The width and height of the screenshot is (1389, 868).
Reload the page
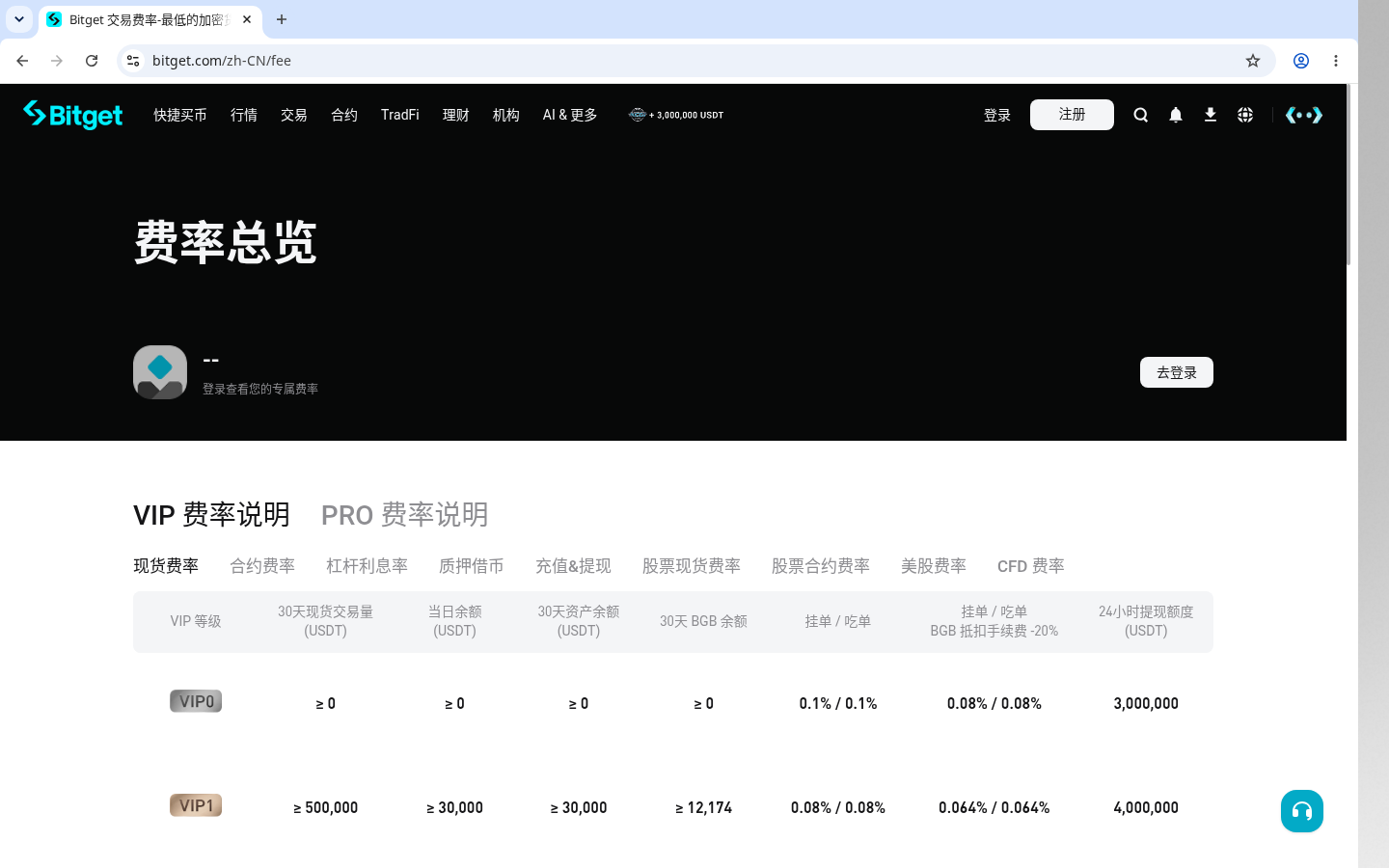92,61
